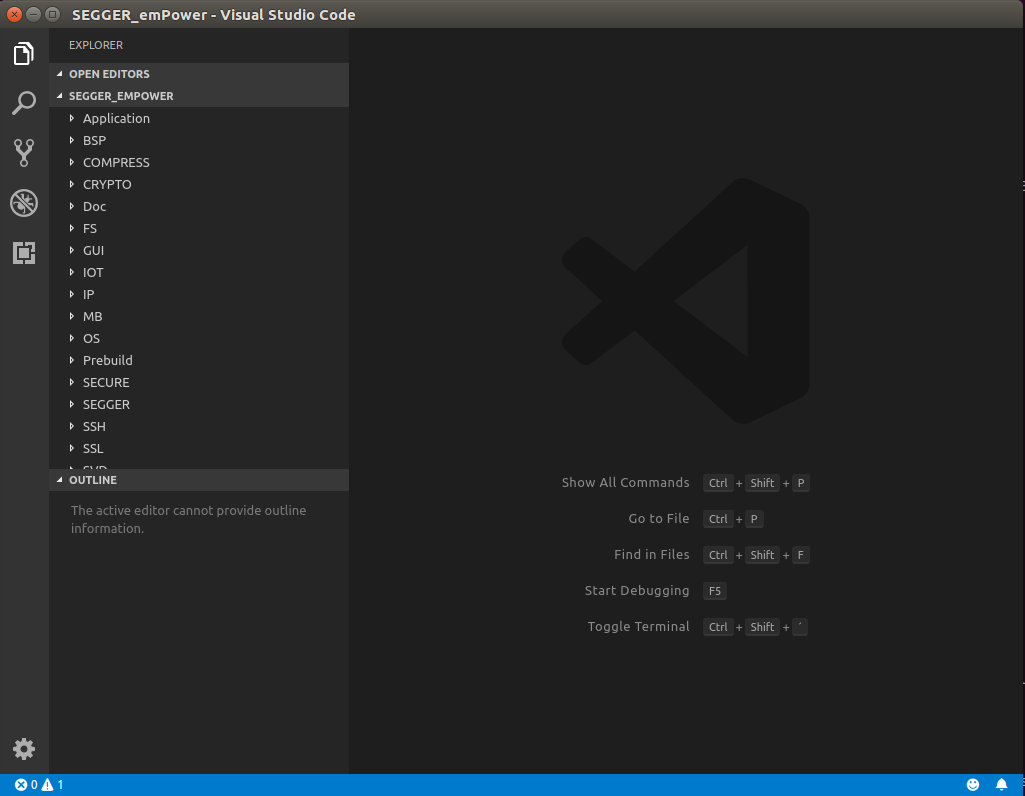Open the Search view icon
The image size is (1025, 796).
pos(24,103)
